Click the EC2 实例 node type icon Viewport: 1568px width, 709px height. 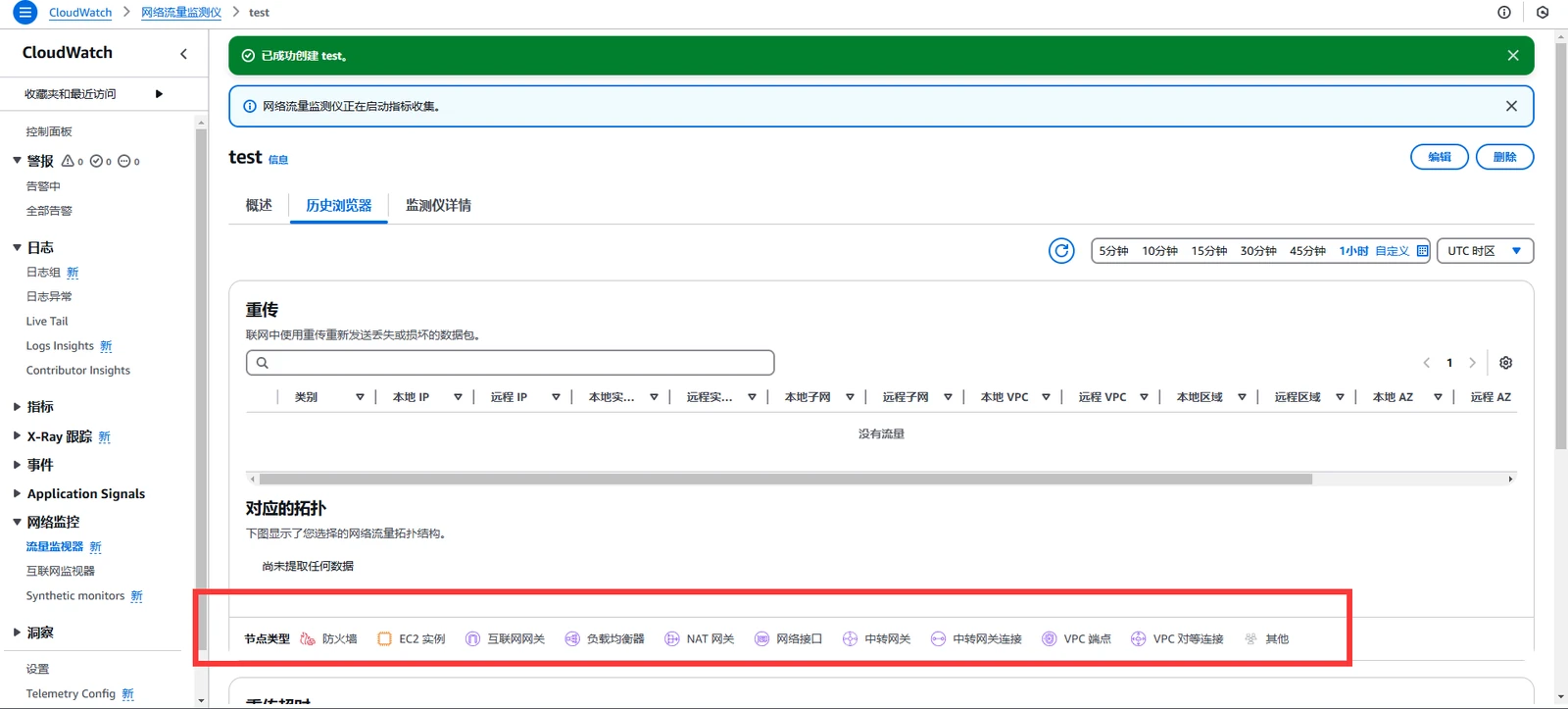(x=385, y=639)
